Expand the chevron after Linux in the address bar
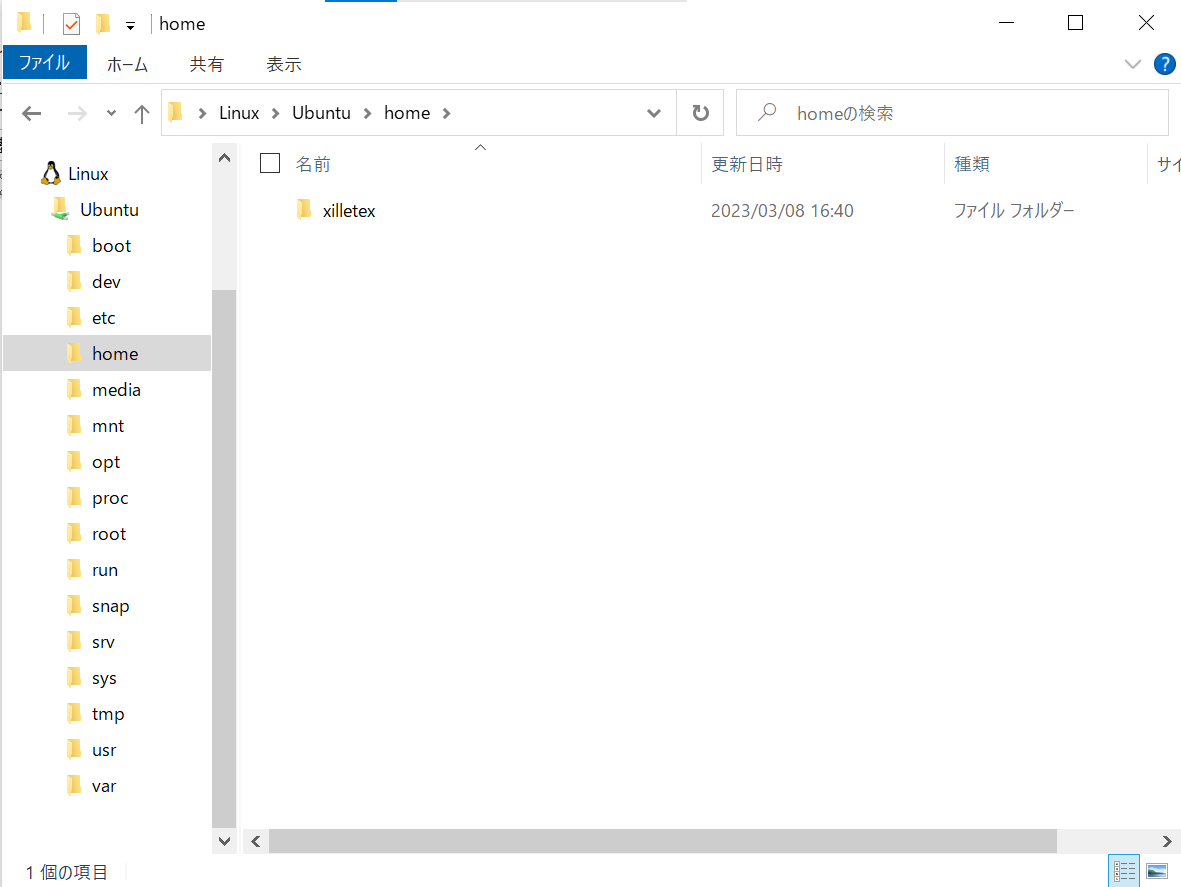Viewport: 1181px width, 887px height. 276,113
